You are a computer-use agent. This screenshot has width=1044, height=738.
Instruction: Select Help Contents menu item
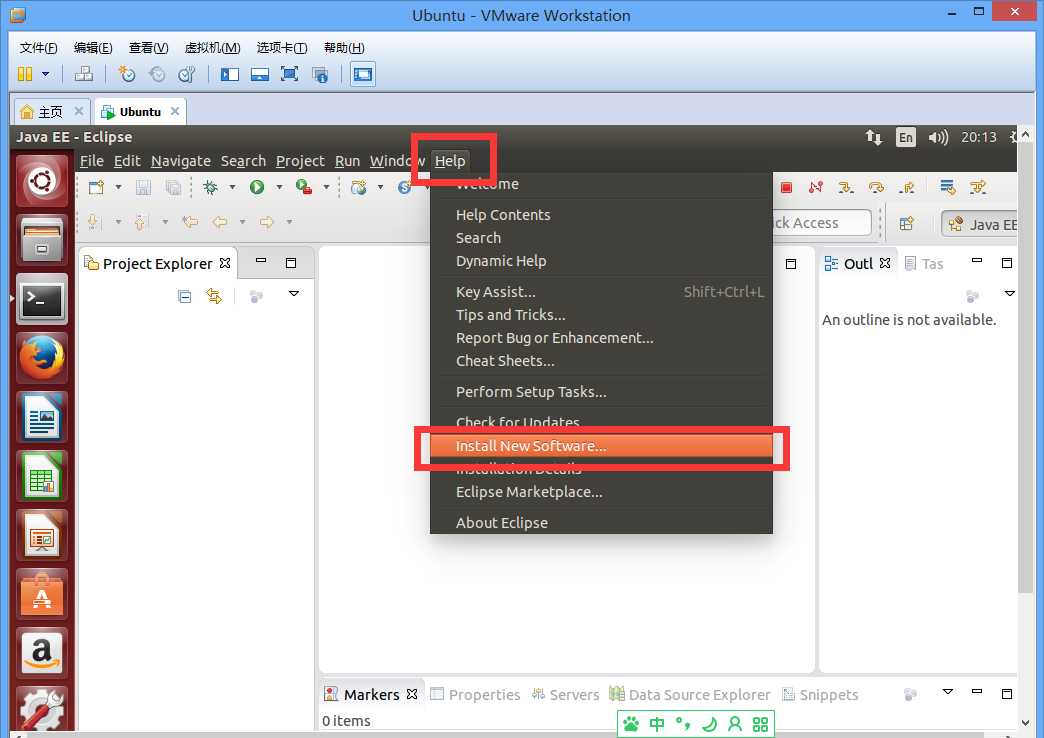[x=601, y=215]
